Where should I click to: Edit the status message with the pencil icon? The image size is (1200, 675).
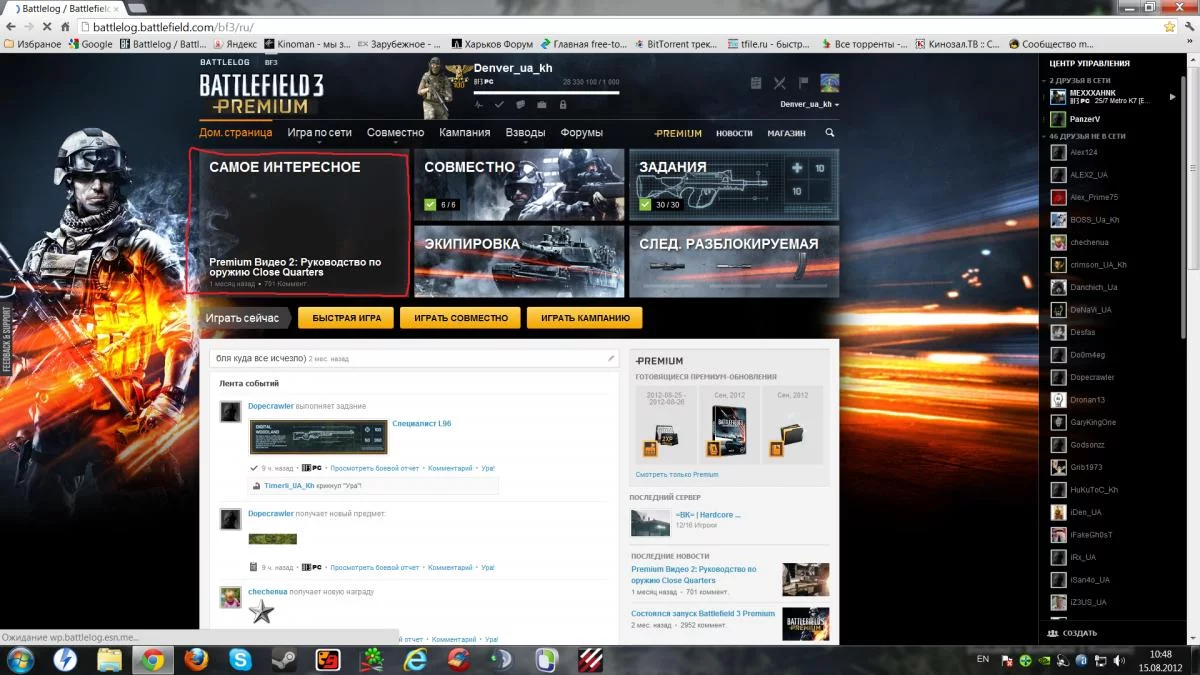coord(611,358)
